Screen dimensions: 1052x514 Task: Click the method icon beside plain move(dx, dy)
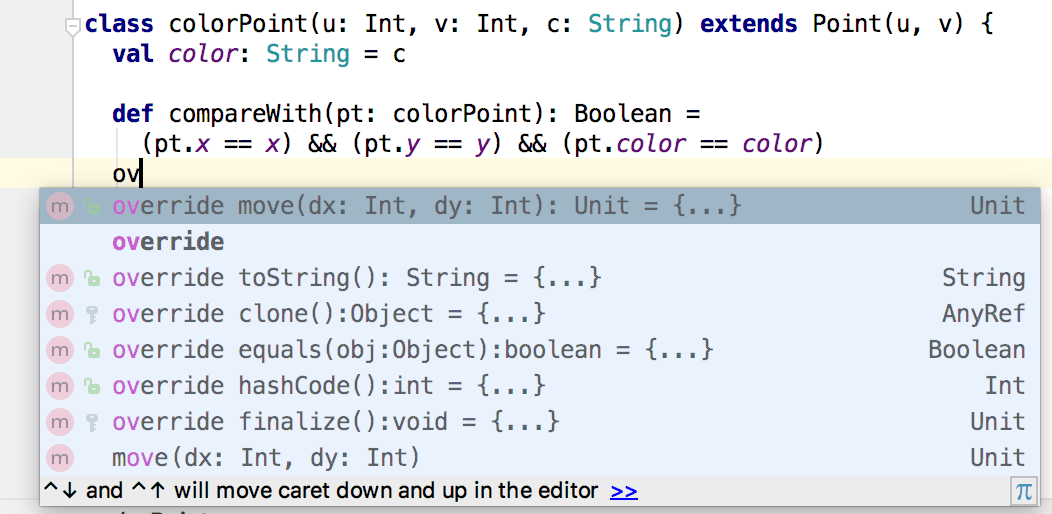point(61,458)
